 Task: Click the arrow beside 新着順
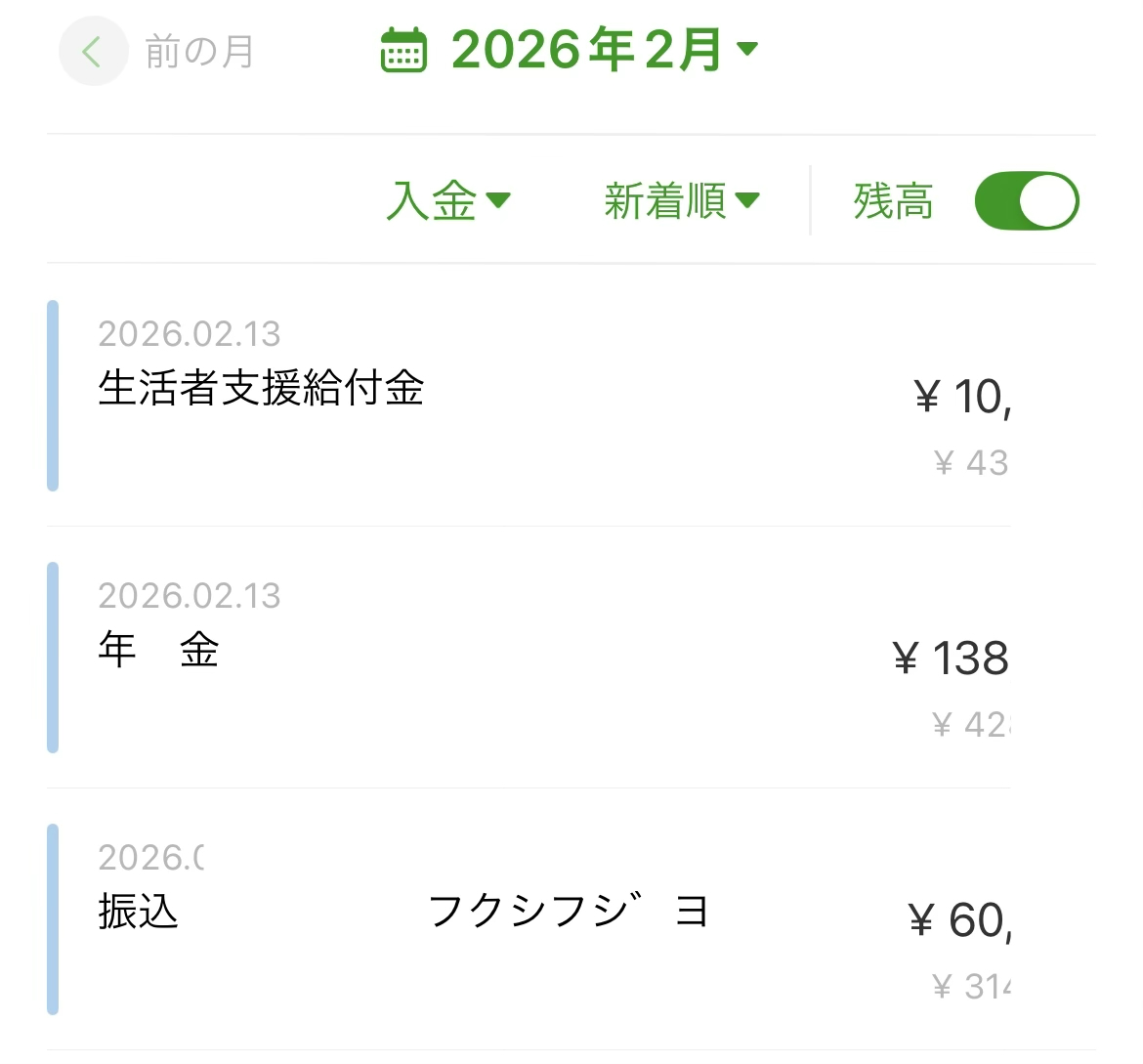747,201
